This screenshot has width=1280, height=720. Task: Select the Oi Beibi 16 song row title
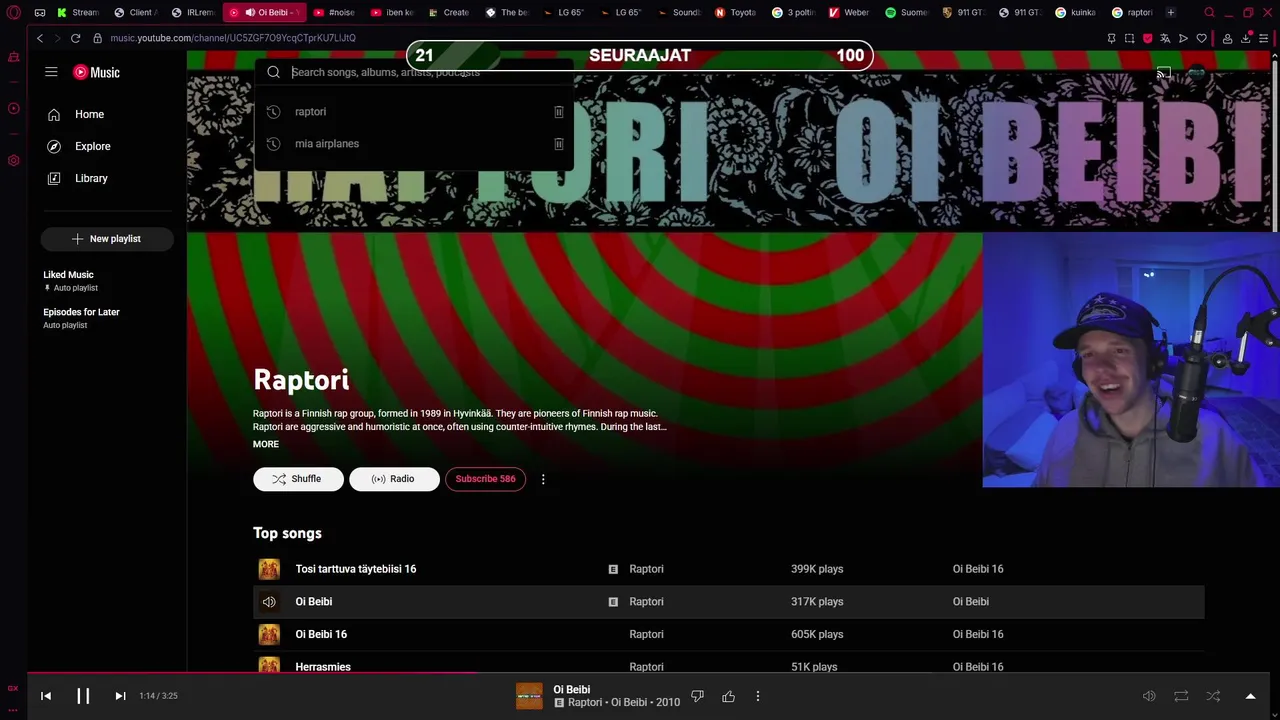coord(321,634)
